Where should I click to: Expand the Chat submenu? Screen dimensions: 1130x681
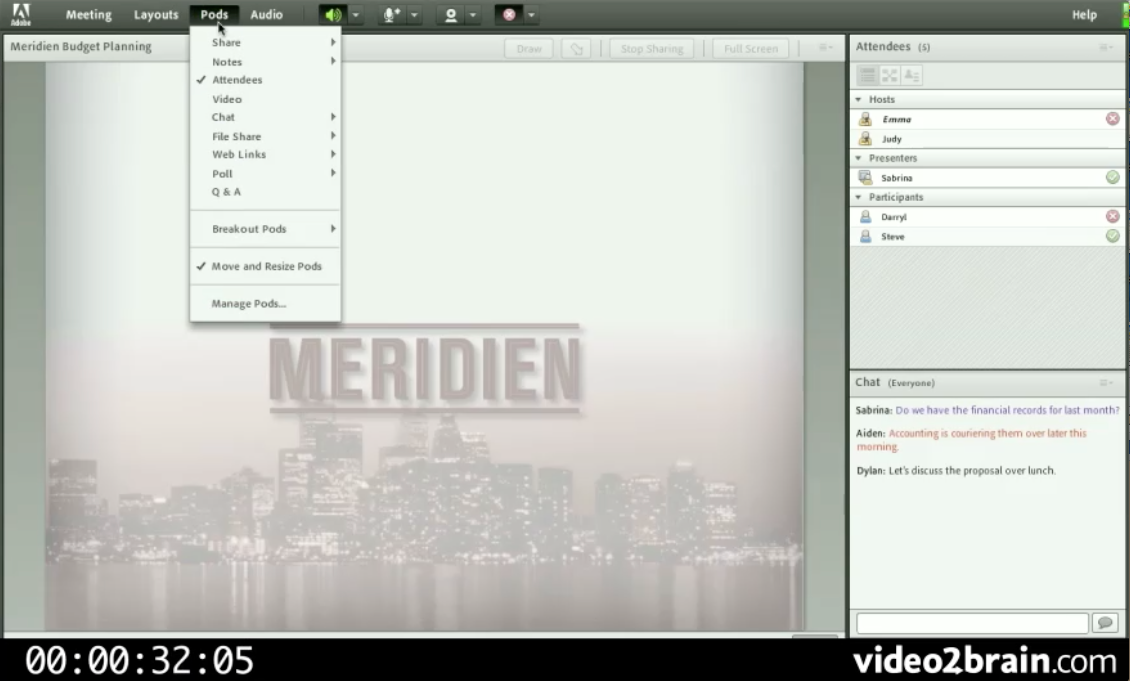pyautogui.click(x=265, y=117)
